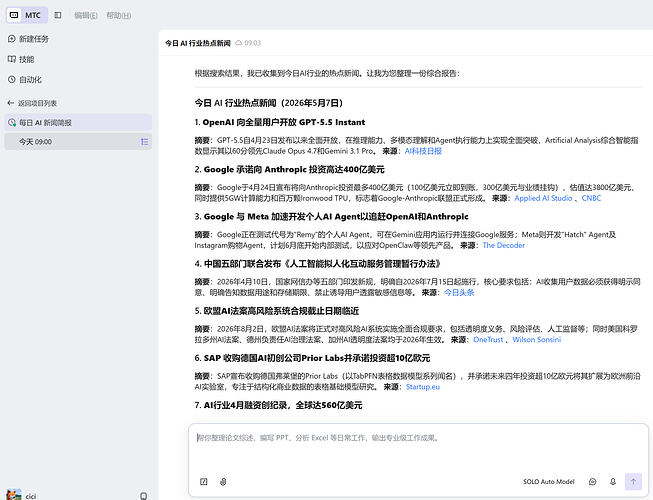
Task: Open the 帮助(H) menu
Action: [119, 15]
